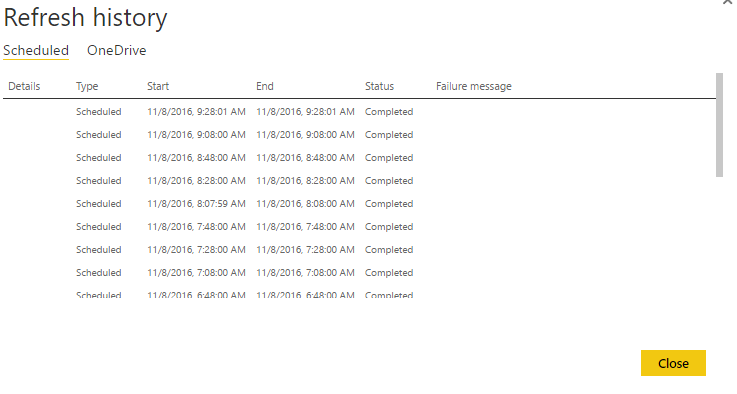Click Completed status of 7:08:00 AM refresh

point(389,273)
